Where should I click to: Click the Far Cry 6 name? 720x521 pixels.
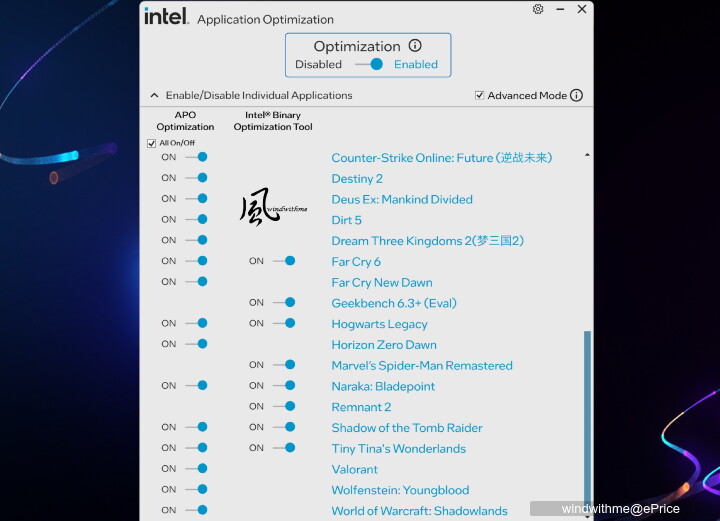356,262
